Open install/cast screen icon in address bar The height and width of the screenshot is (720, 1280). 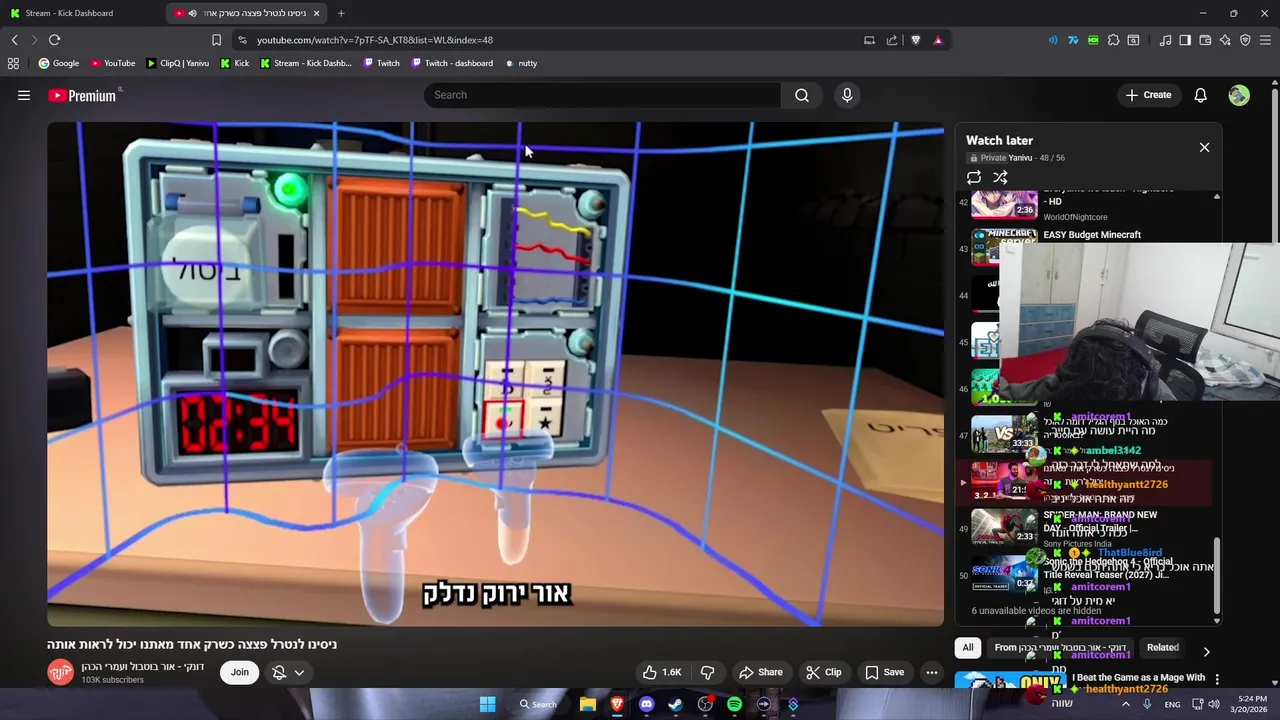tap(869, 40)
